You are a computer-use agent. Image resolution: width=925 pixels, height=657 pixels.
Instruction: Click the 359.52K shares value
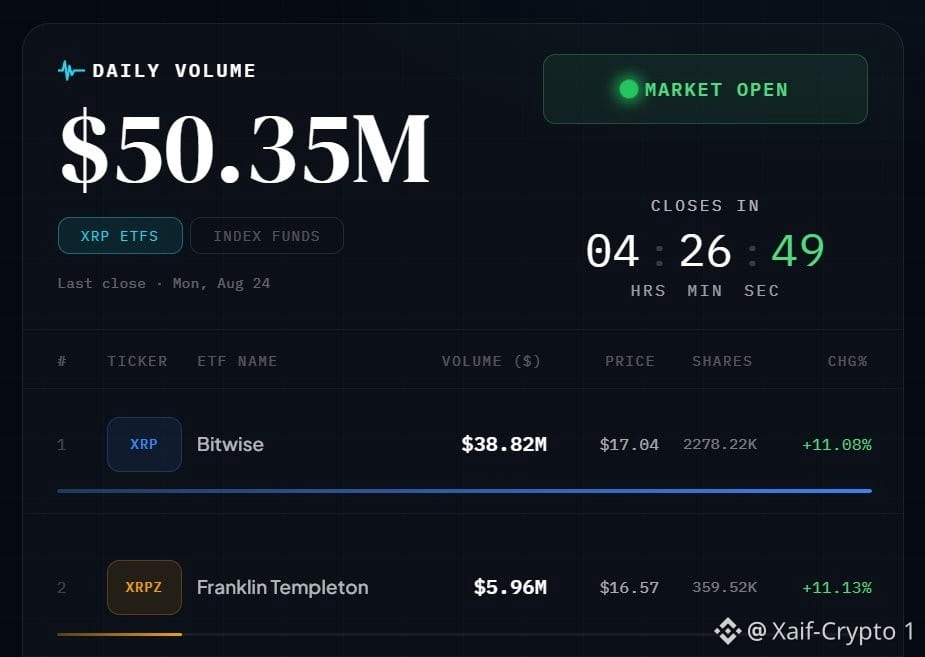pos(724,587)
